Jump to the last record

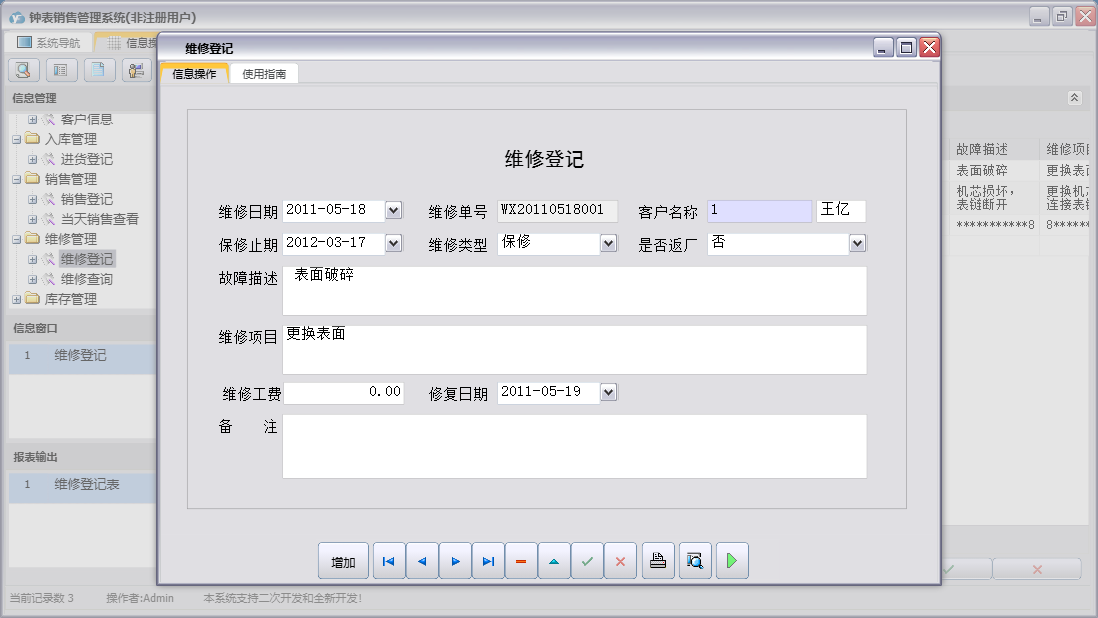pyautogui.click(x=488, y=561)
